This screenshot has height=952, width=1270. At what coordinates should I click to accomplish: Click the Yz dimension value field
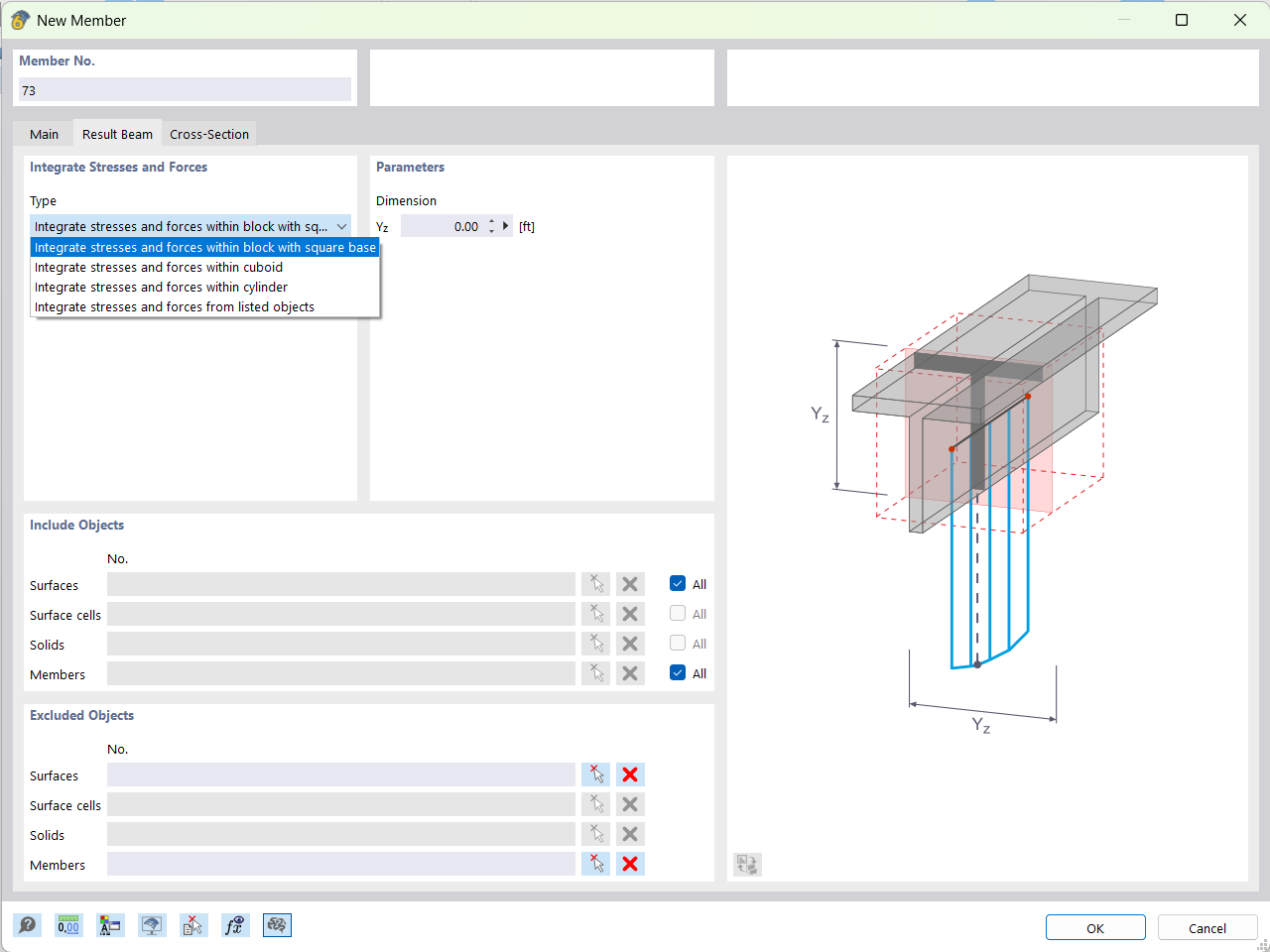pyautogui.click(x=443, y=226)
